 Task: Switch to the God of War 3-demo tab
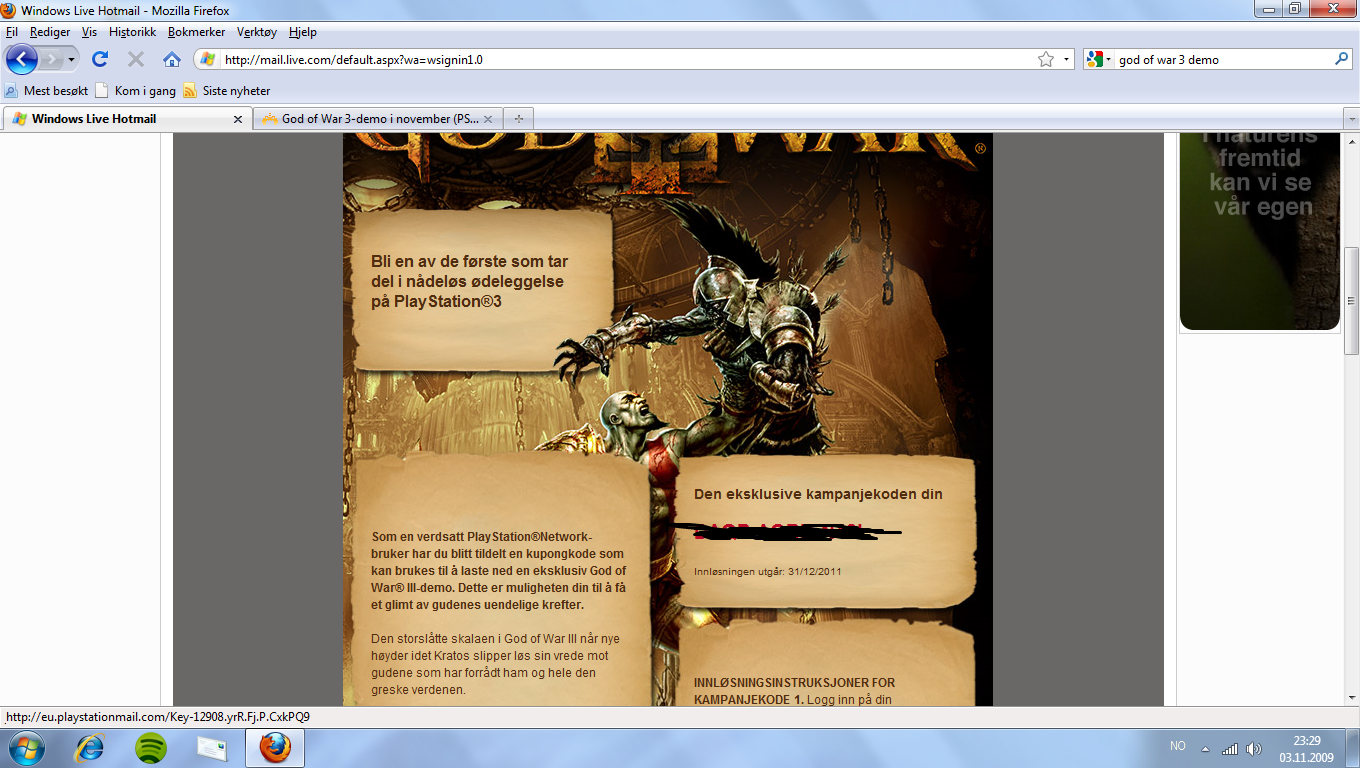tap(378, 118)
